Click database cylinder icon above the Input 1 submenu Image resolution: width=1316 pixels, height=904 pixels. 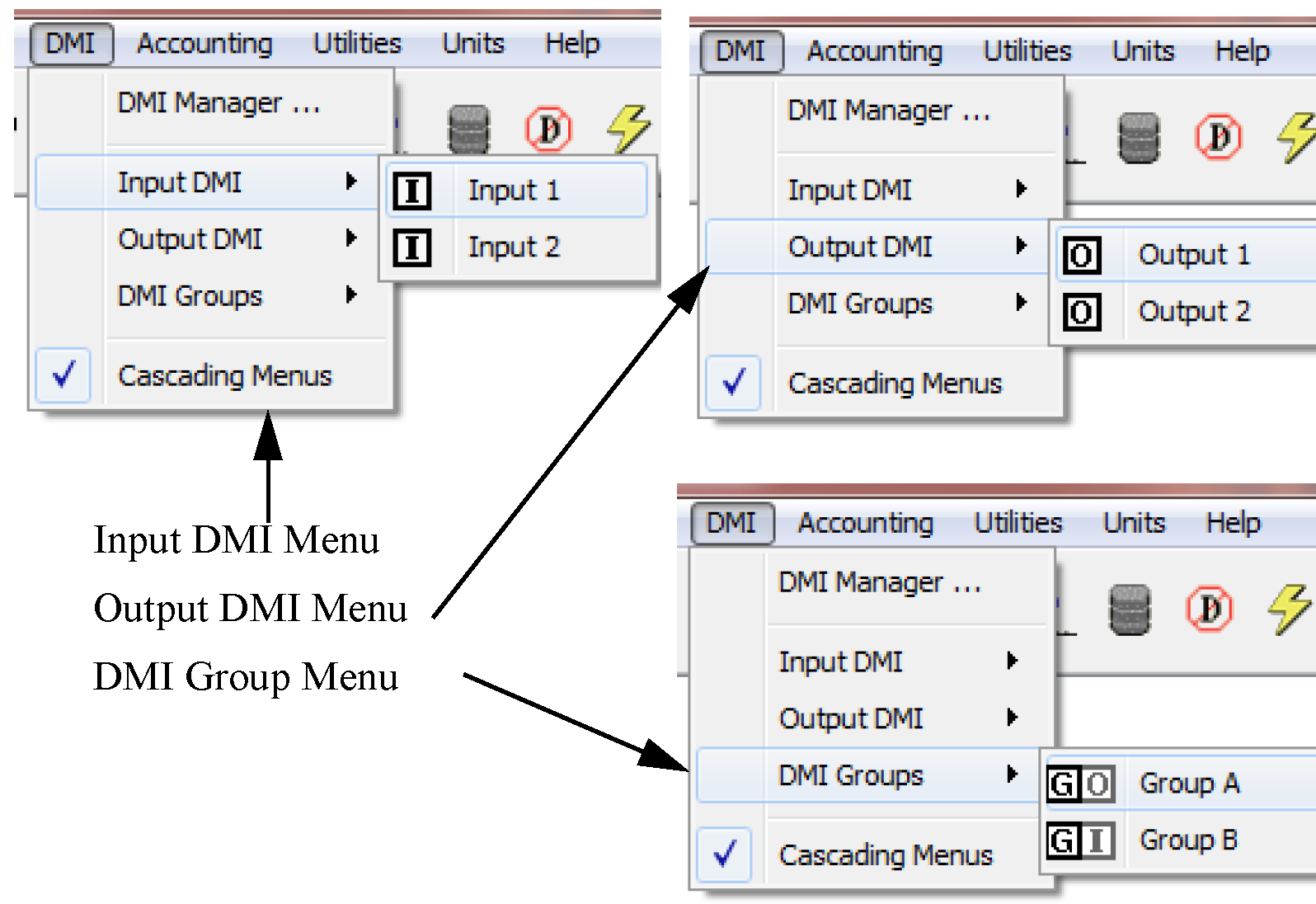[468, 129]
